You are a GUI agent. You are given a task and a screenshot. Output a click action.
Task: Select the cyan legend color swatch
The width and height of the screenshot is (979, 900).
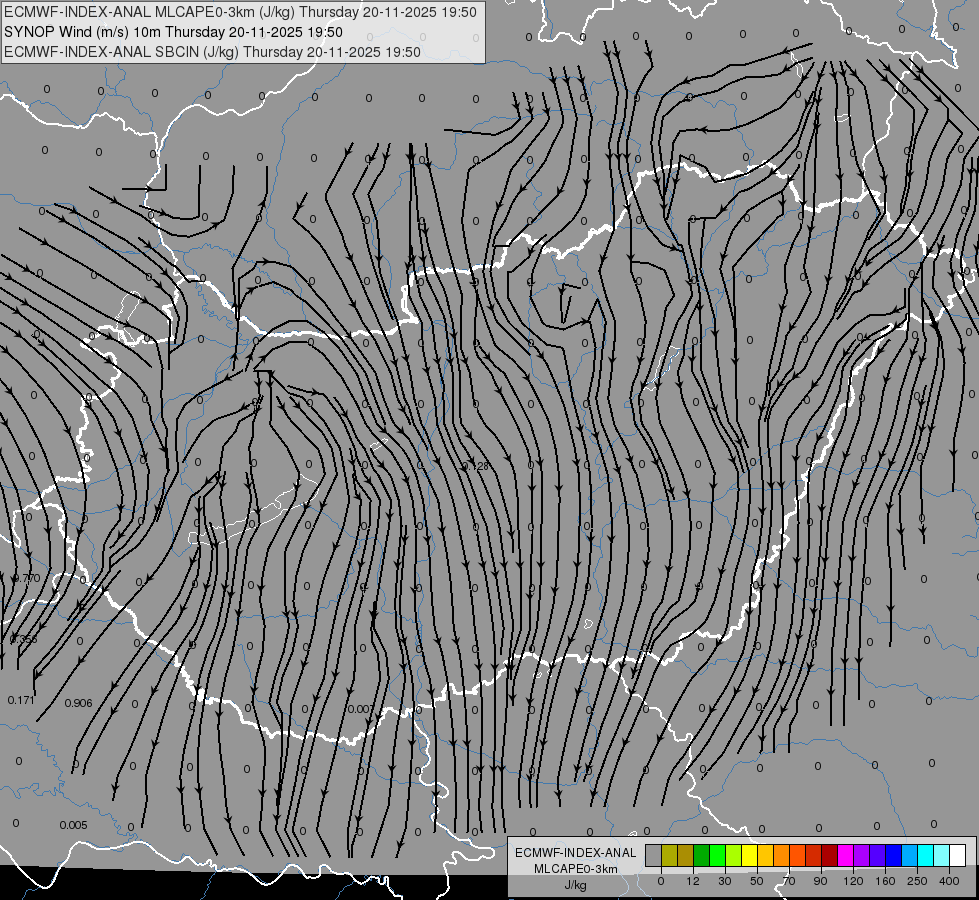click(925, 855)
